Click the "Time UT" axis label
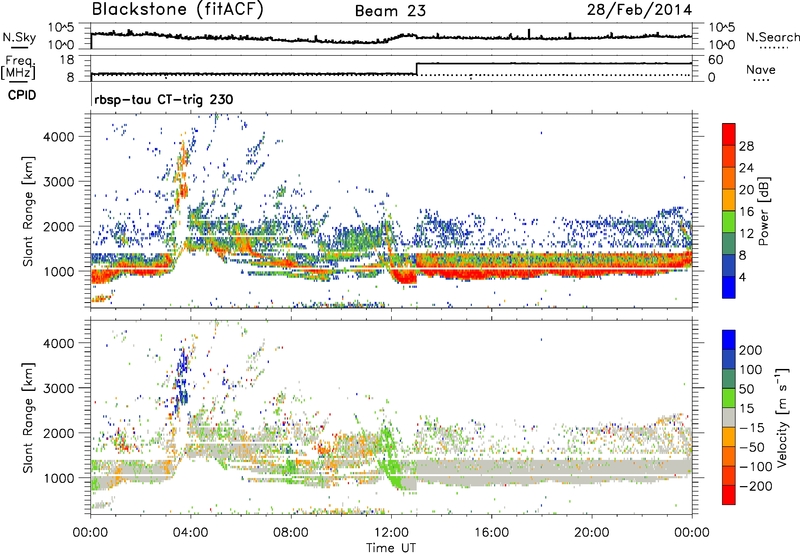The height and width of the screenshot is (554, 800). pyautogui.click(x=391, y=548)
